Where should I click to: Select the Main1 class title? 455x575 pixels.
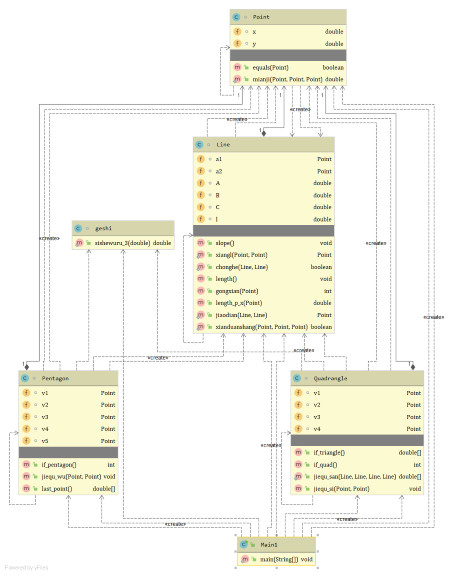click(269, 545)
